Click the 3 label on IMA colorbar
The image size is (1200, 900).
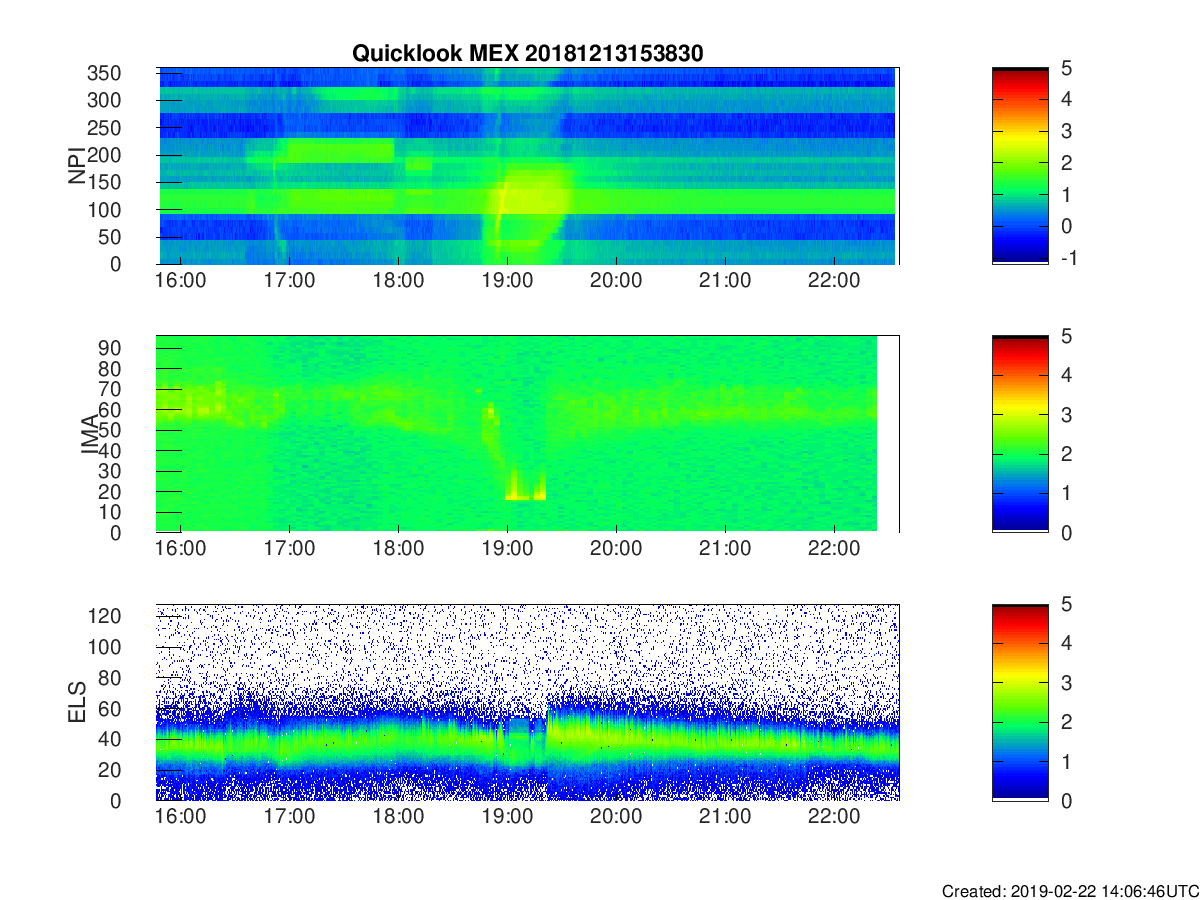coord(1068,414)
